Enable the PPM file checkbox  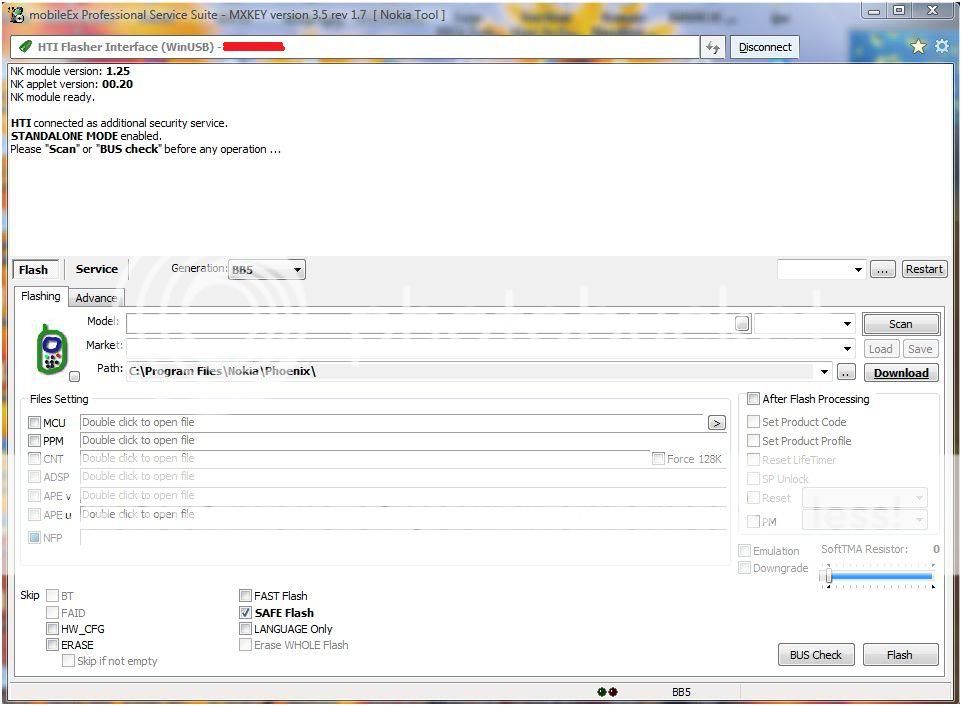[x=34, y=440]
